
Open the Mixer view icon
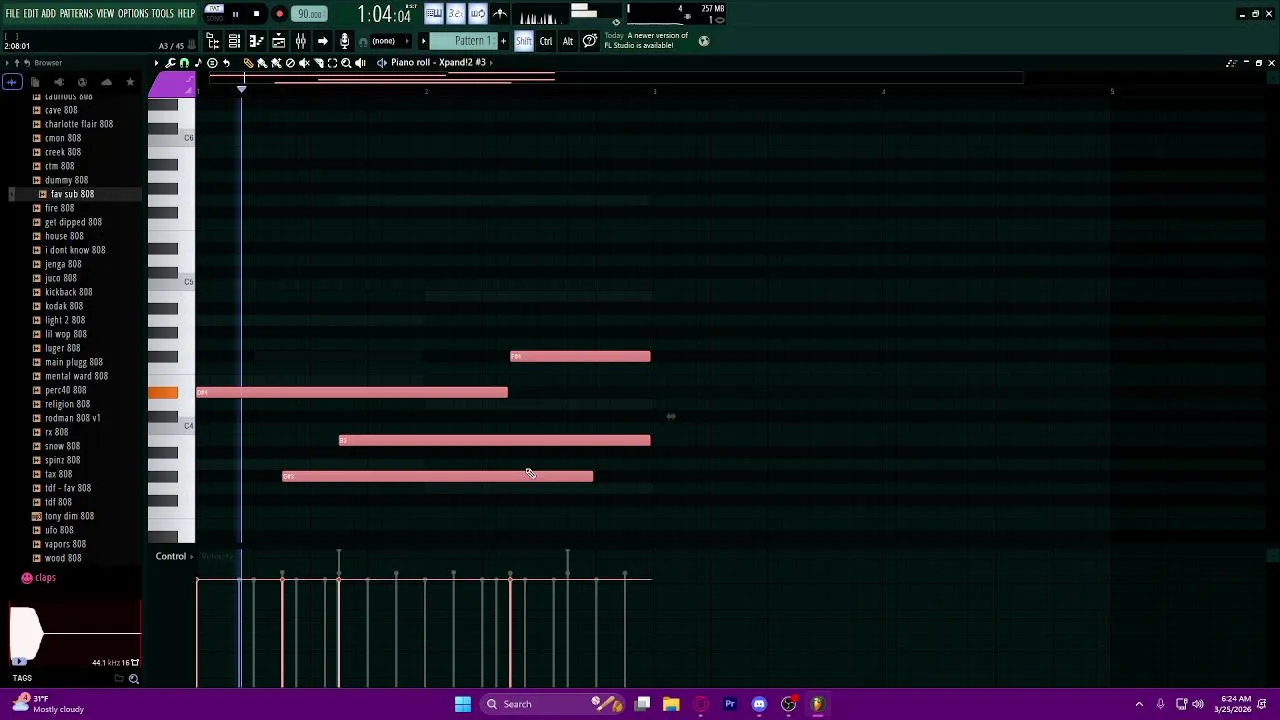(x=300, y=41)
